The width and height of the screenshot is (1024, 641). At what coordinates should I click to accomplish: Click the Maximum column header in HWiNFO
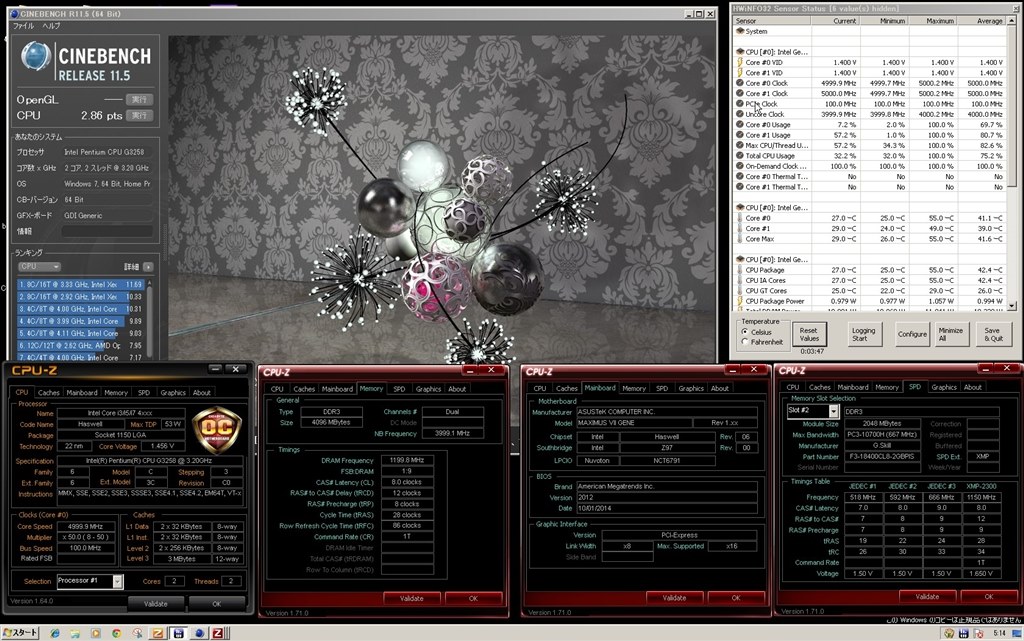[x=933, y=21]
